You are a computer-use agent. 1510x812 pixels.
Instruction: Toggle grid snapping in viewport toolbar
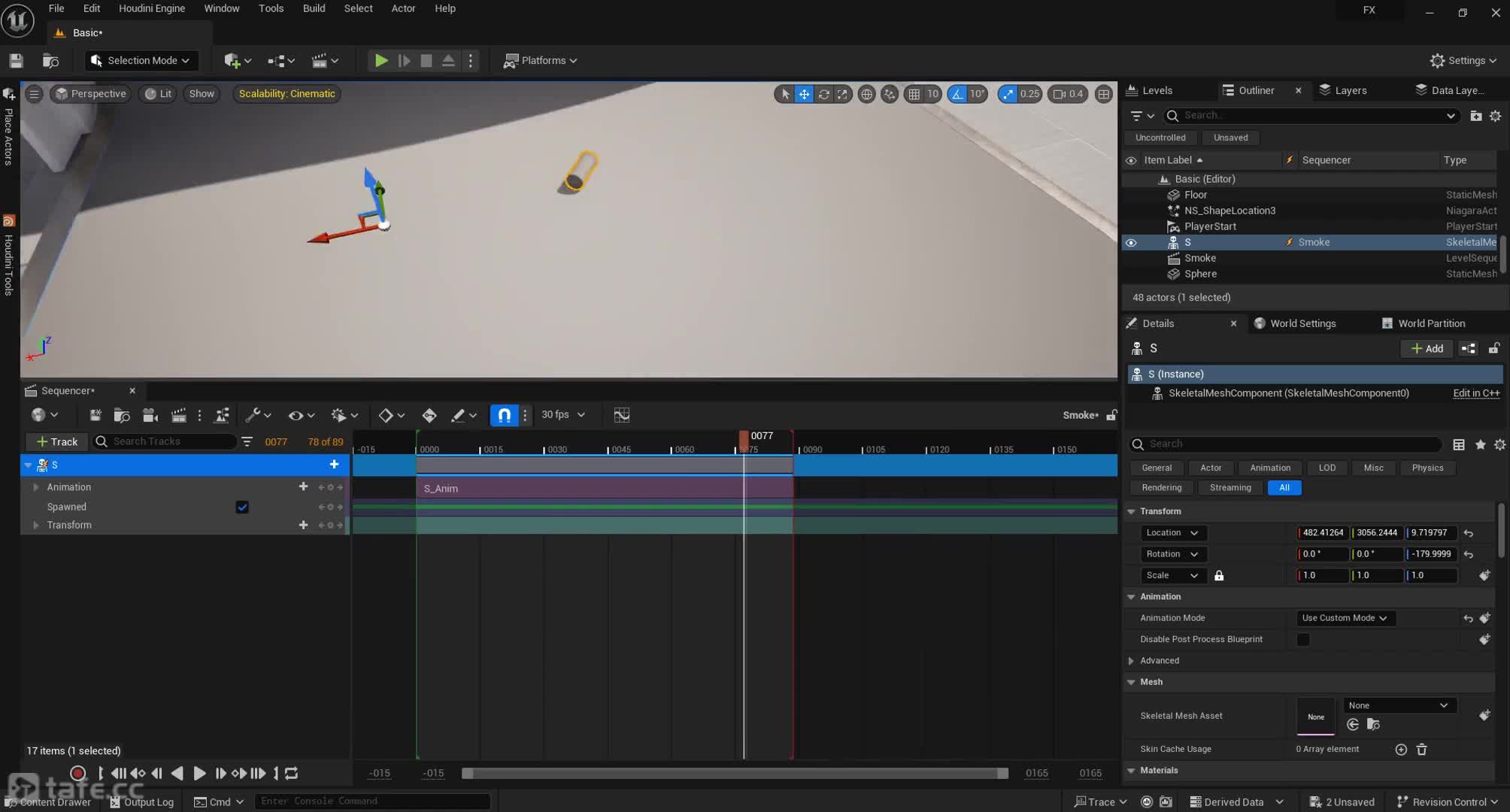coord(914,94)
